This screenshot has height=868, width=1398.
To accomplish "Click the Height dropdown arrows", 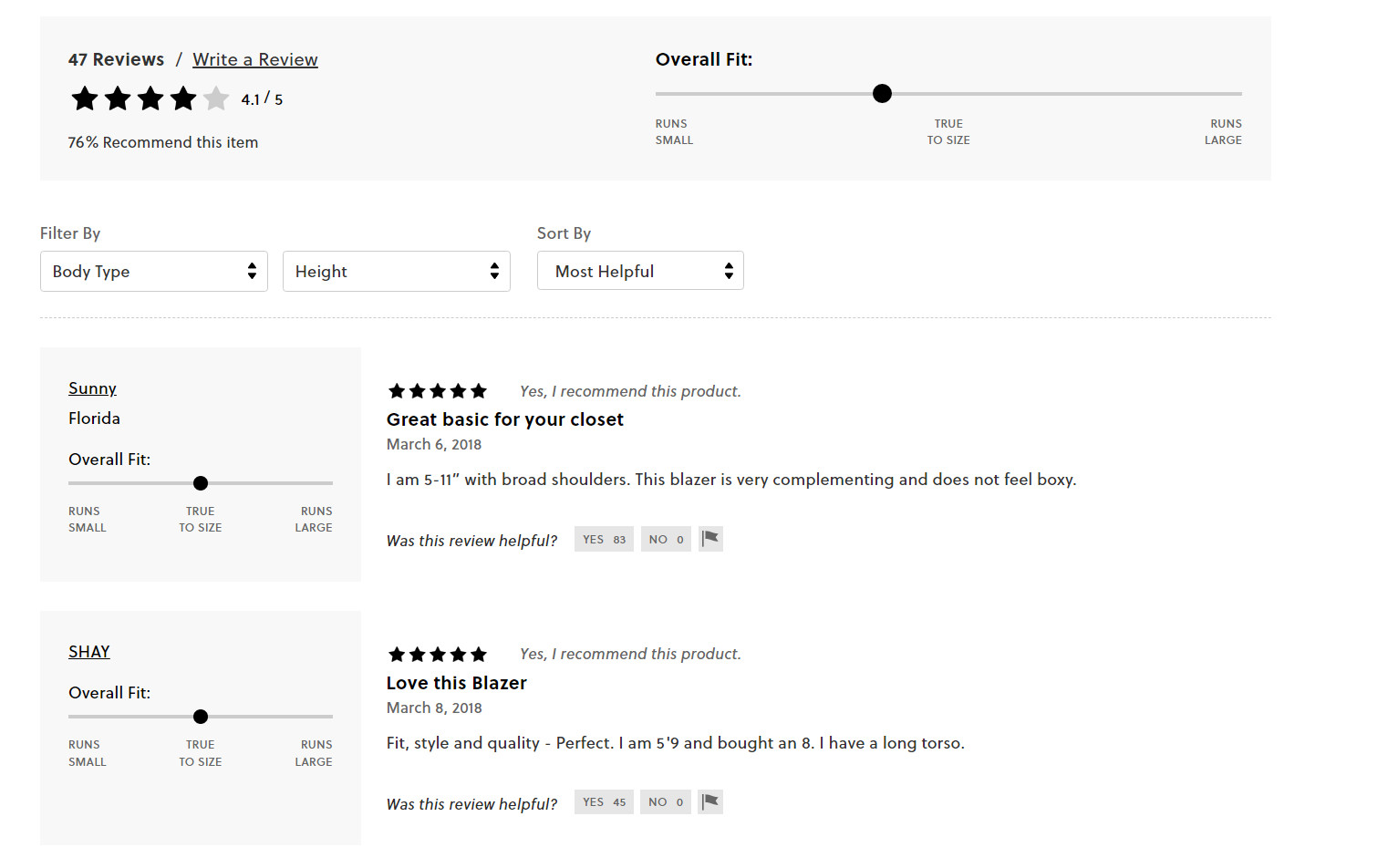I will (x=494, y=271).
